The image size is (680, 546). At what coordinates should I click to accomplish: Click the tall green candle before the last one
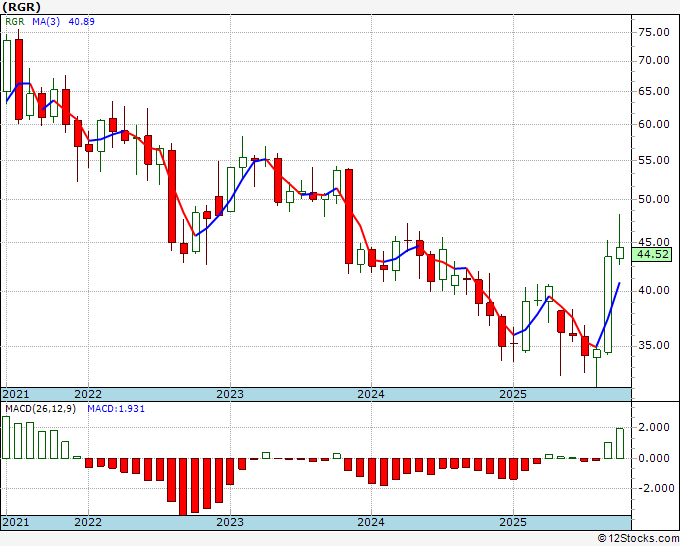click(608, 304)
